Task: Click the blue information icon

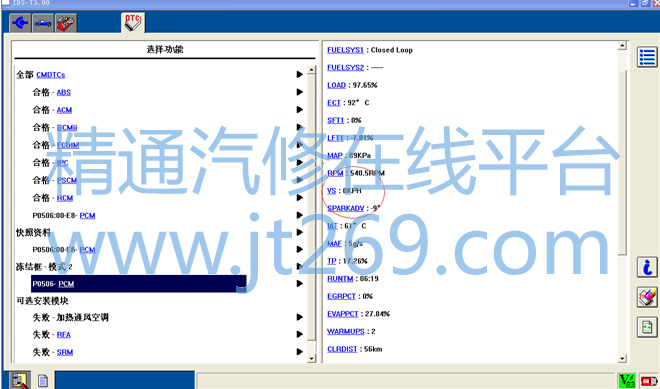Action: click(x=647, y=267)
